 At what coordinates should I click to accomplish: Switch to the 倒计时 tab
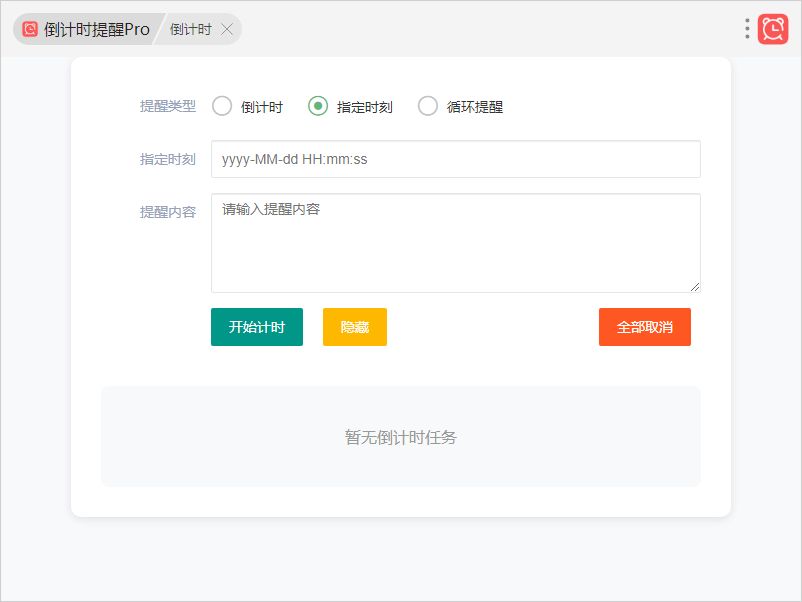(x=190, y=30)
